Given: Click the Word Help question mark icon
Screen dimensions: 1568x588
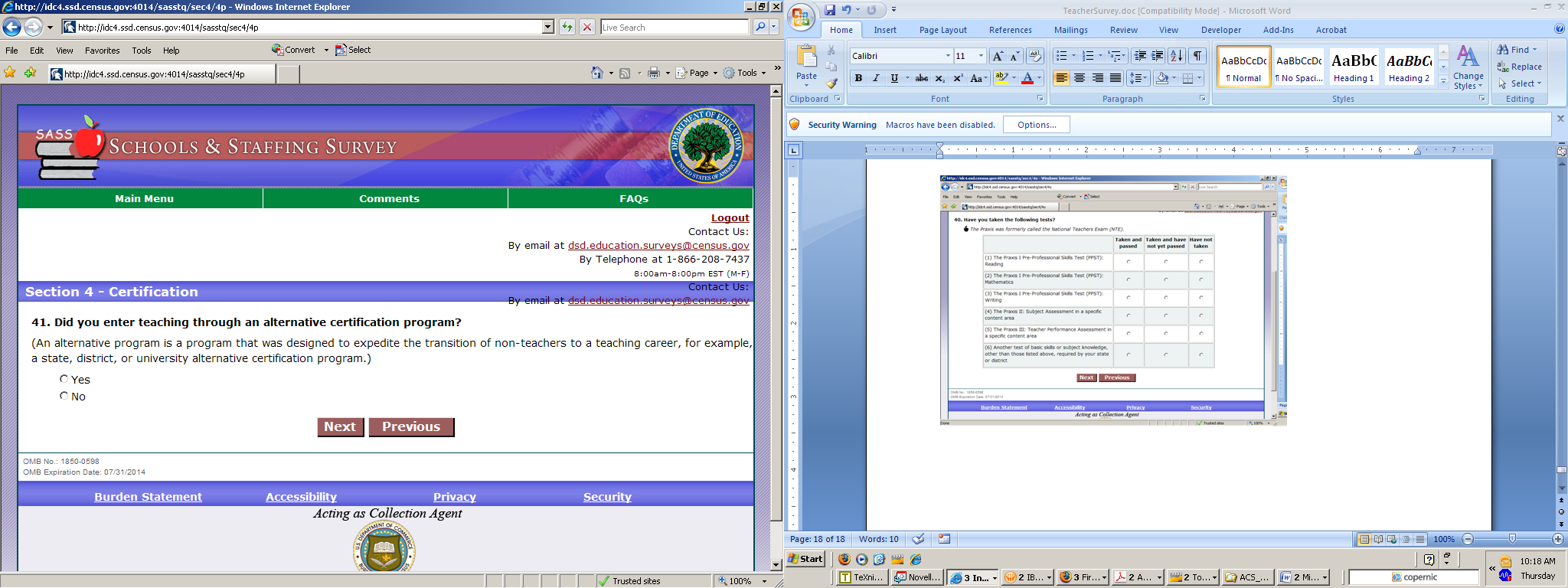Looking at the screenshot, I should tap(1560, 29).
